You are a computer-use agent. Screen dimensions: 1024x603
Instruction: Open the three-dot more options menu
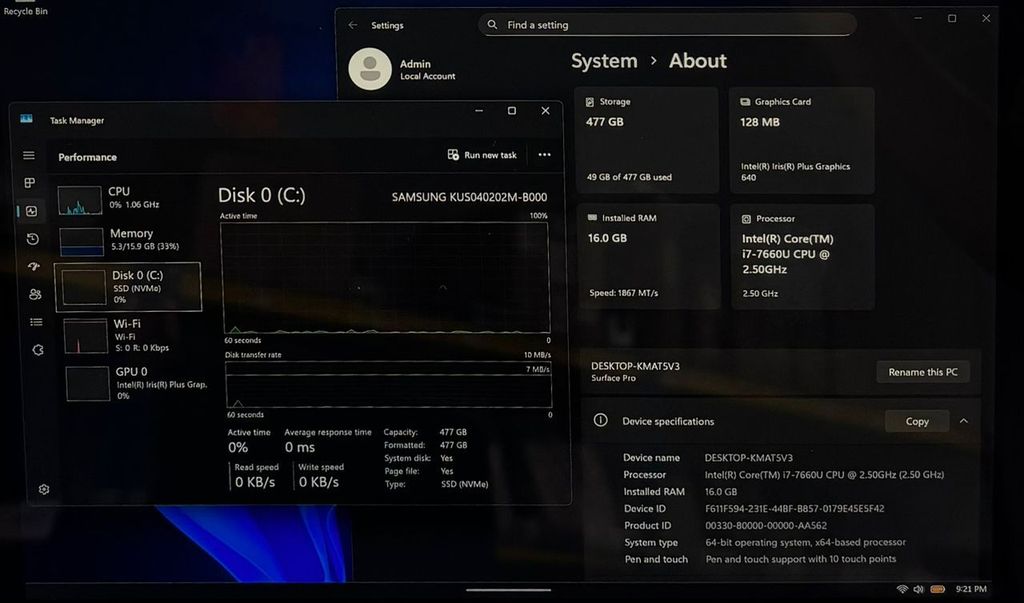coord(544,155)
